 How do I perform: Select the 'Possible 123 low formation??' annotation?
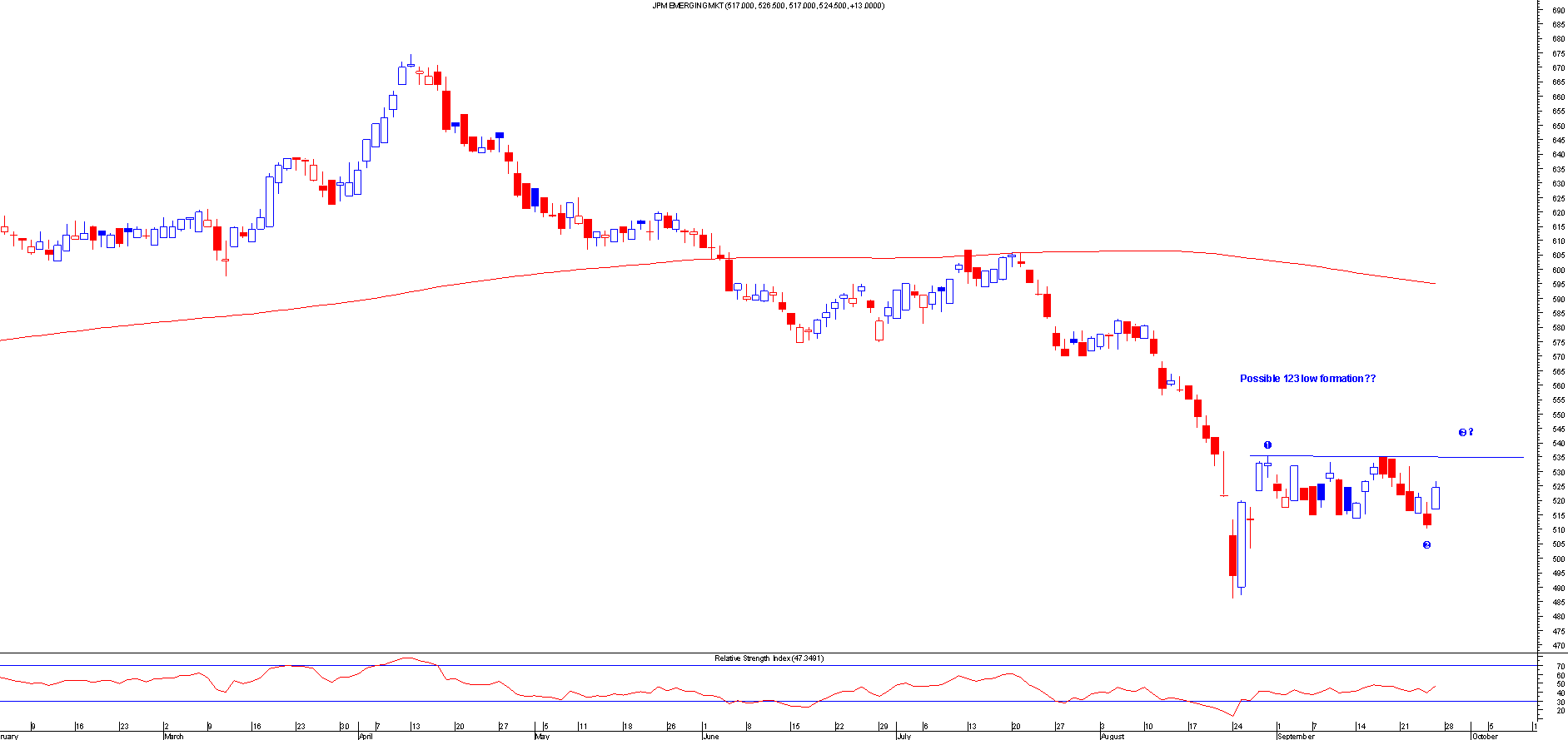click(1307, 379)
